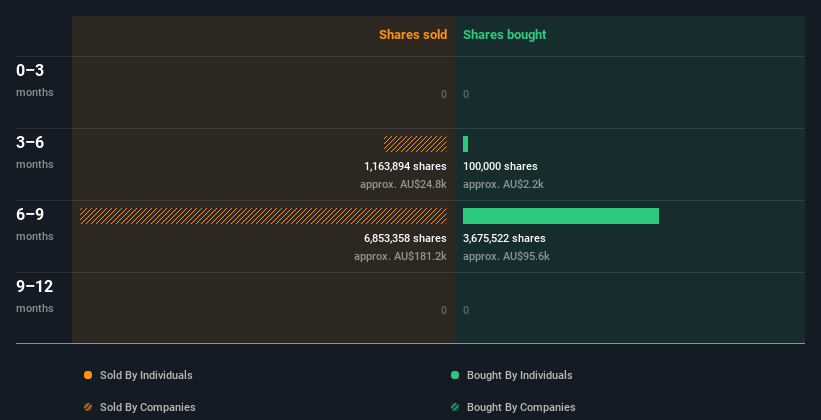Screen dimensions: 821x420
Task: Click the 3,675,522 shares label
Action: 504,238
